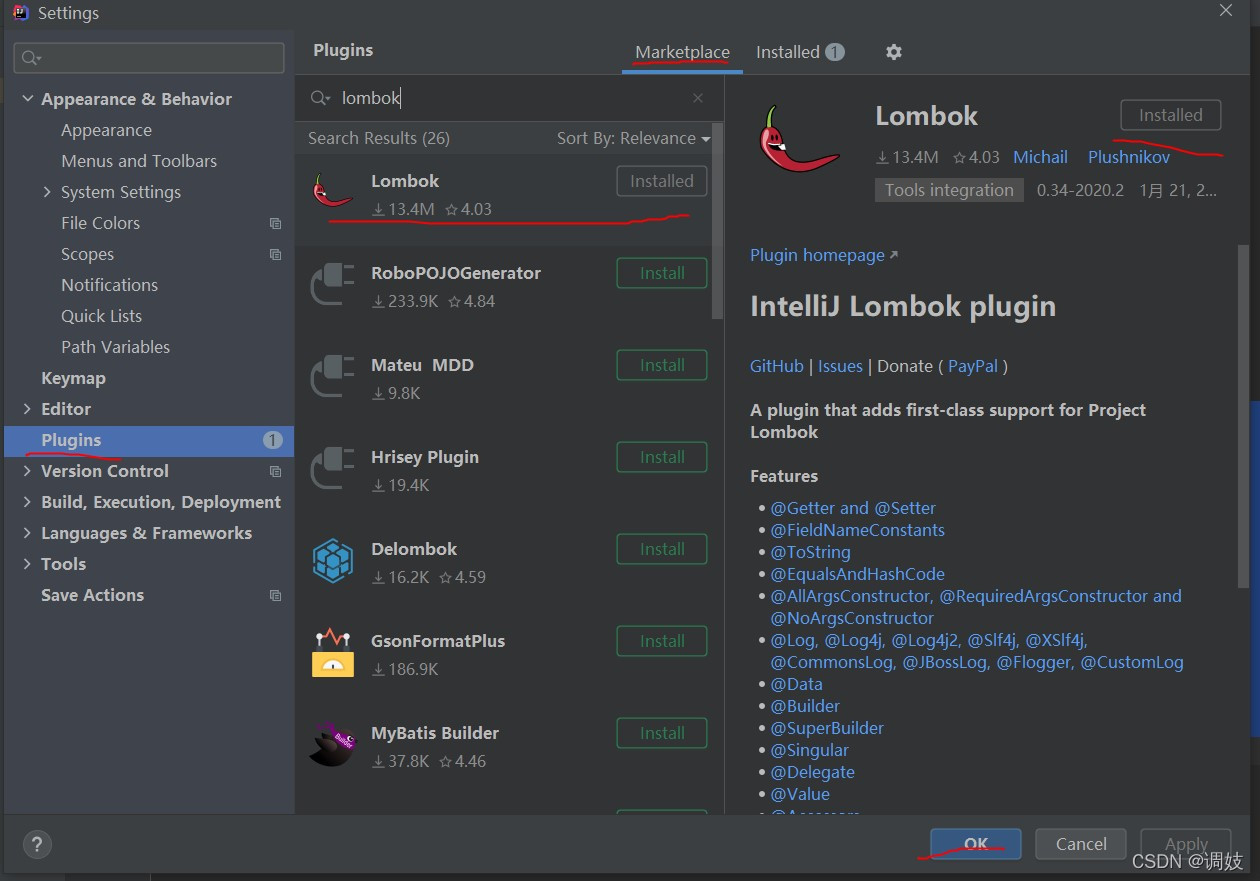The height and width of the screenshot is (881, 1260).
Task: Install the GsonFormatPlus plugin
Action: point(662,641)
